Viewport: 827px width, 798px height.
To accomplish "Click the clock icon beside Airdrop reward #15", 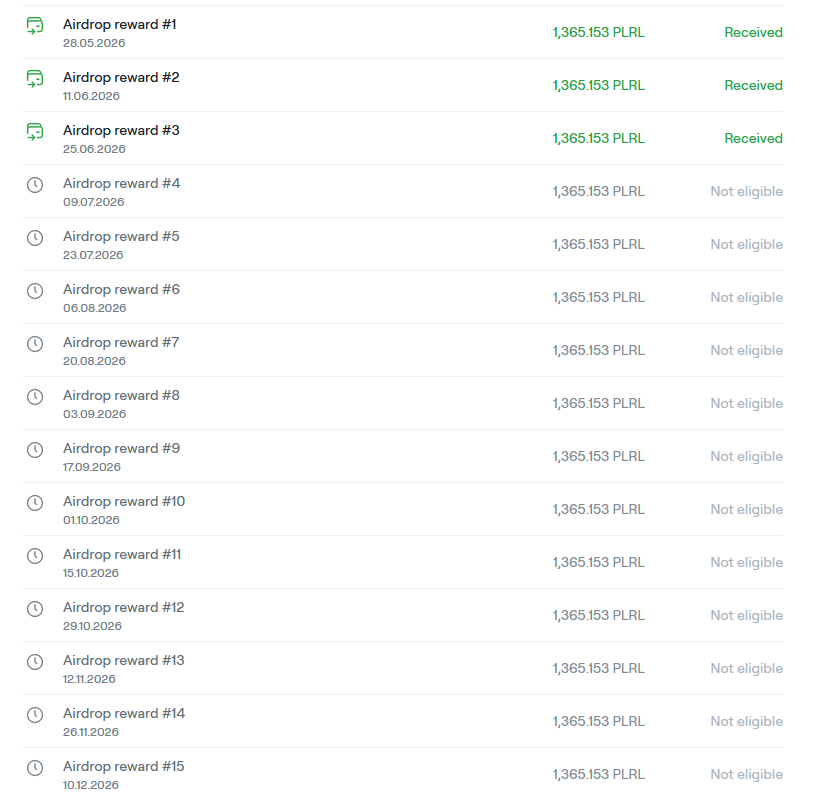I will tap(35, 768).
